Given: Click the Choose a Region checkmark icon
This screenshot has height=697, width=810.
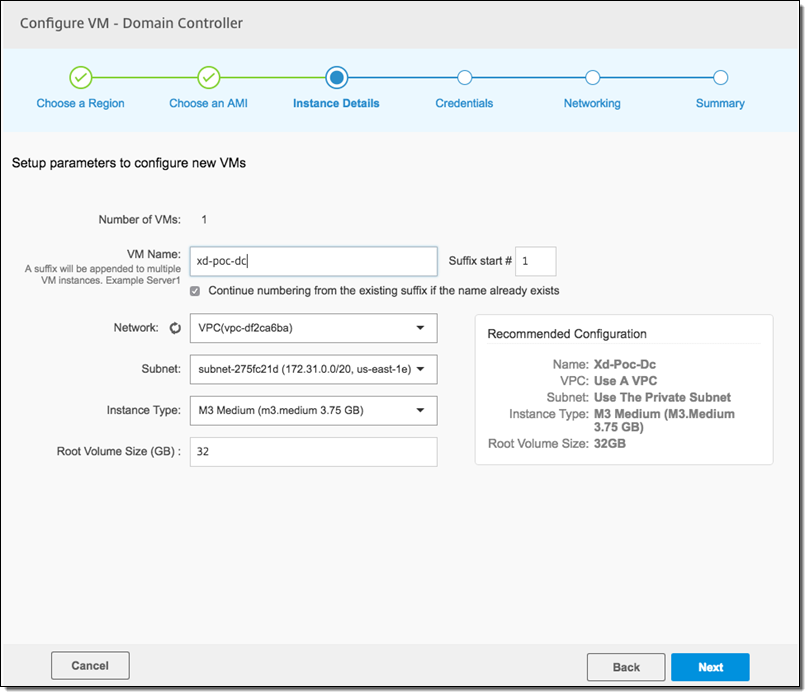Looking at the screenshot, I should pyautogui.click(x=81, y=78).
